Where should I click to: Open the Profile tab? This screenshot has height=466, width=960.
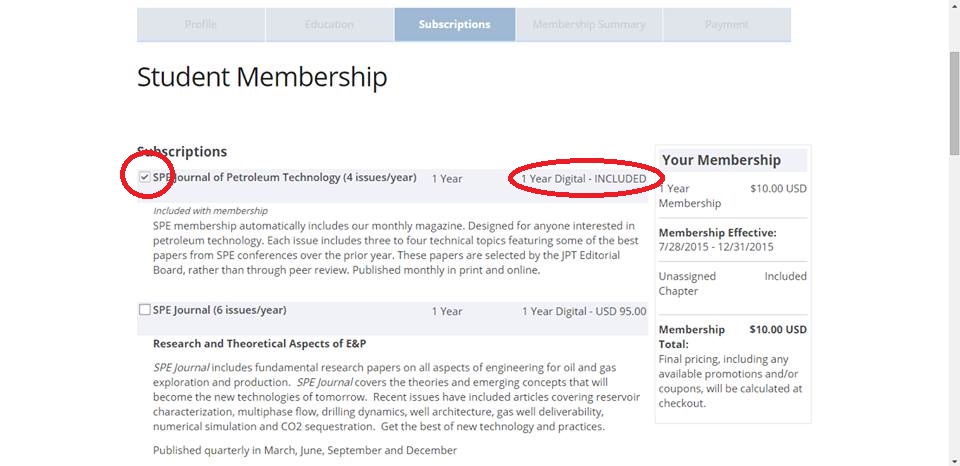pos(200,25)
